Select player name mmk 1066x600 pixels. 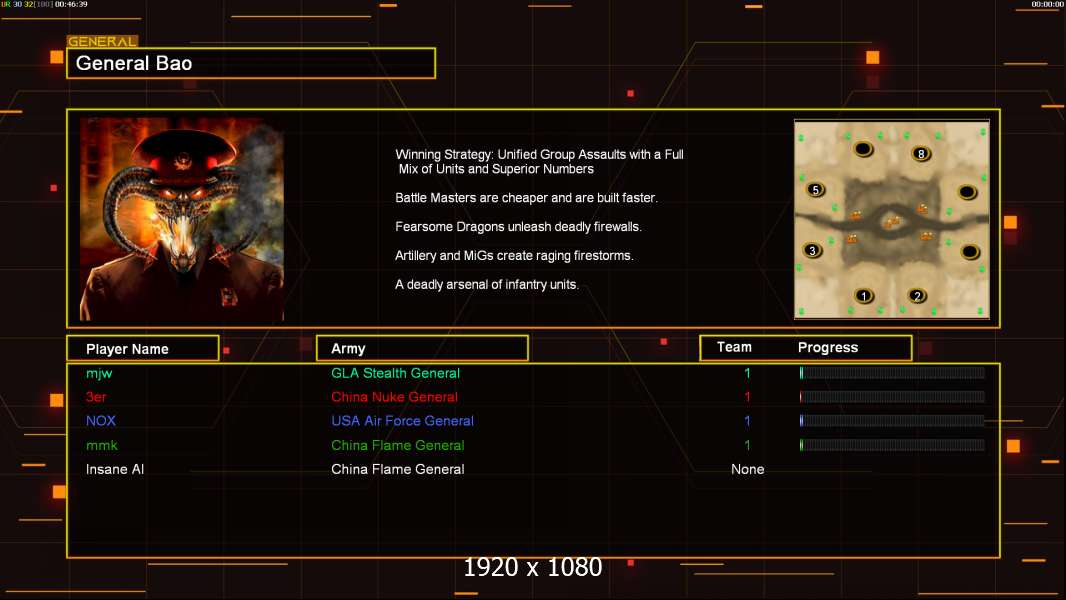coord(102,445)
